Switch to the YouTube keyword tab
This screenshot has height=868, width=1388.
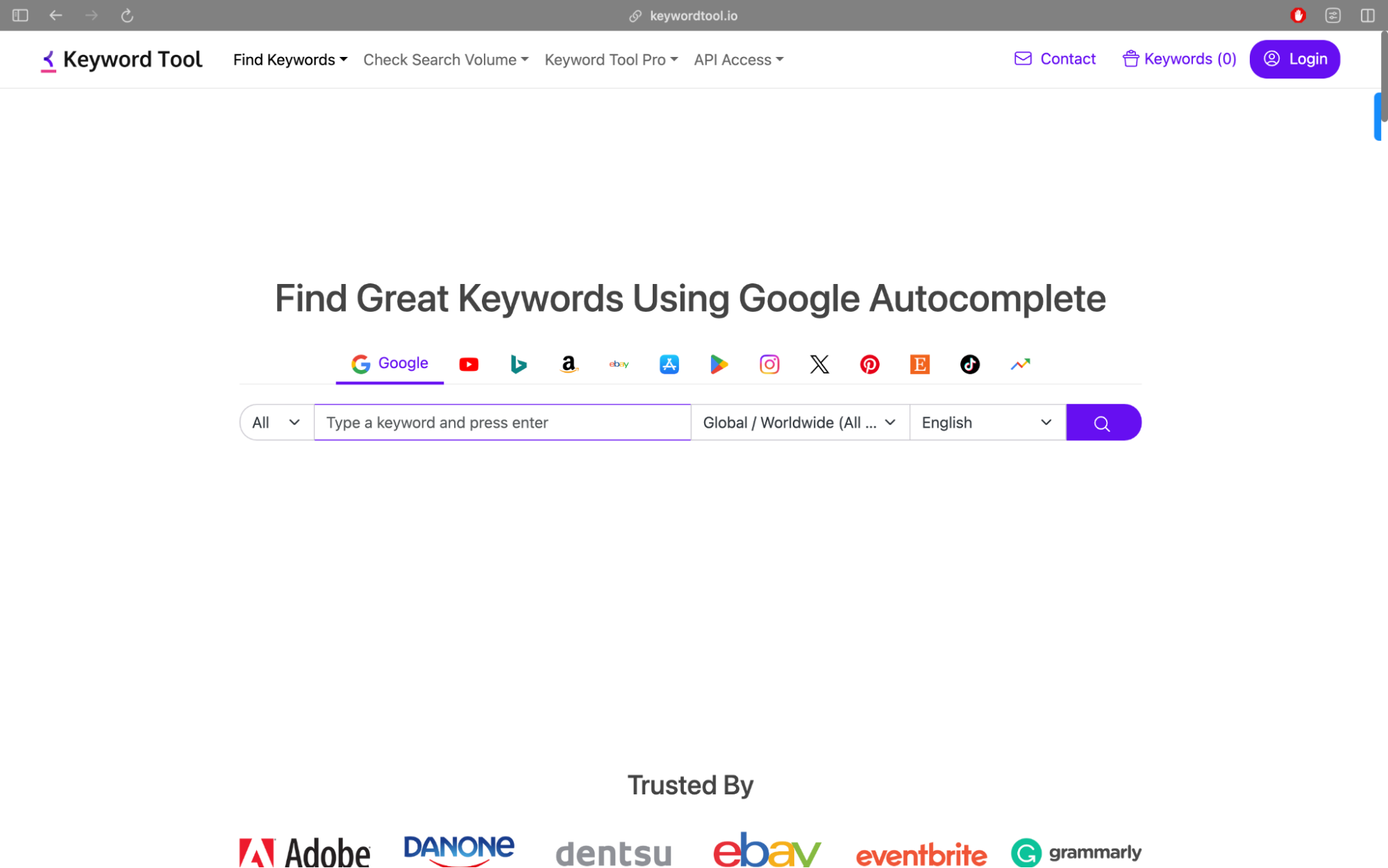point(469,364)
